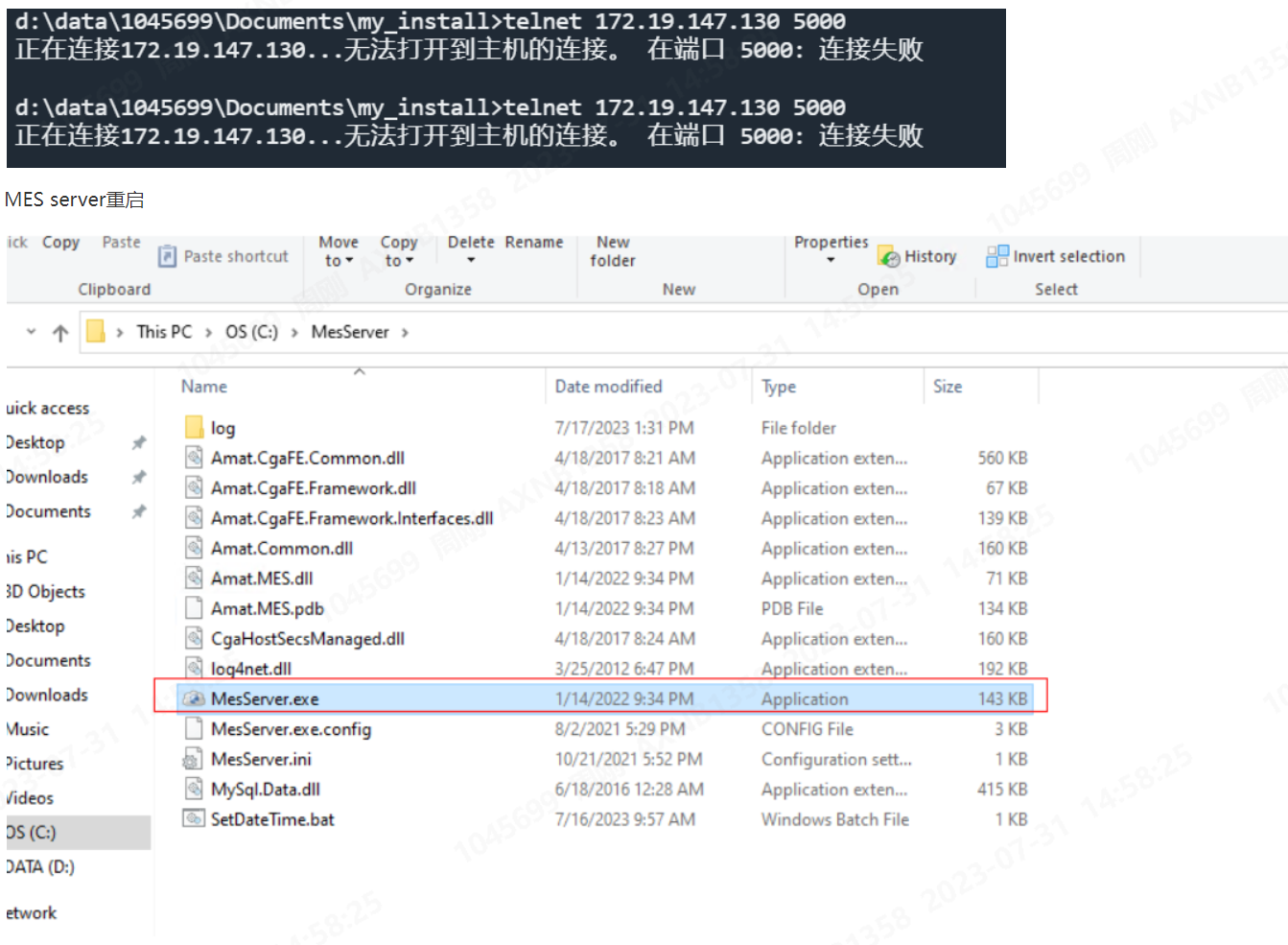Viewport: 1288px width, 945px height.
Task: Click the Copy button in Clipboard group
Action: coord(60,243)
